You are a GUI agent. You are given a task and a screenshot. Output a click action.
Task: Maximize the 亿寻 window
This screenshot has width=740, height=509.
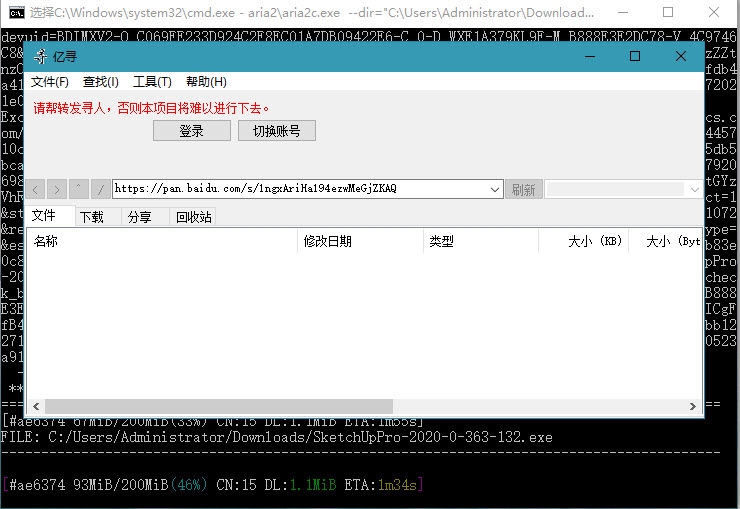click(634, 56)
